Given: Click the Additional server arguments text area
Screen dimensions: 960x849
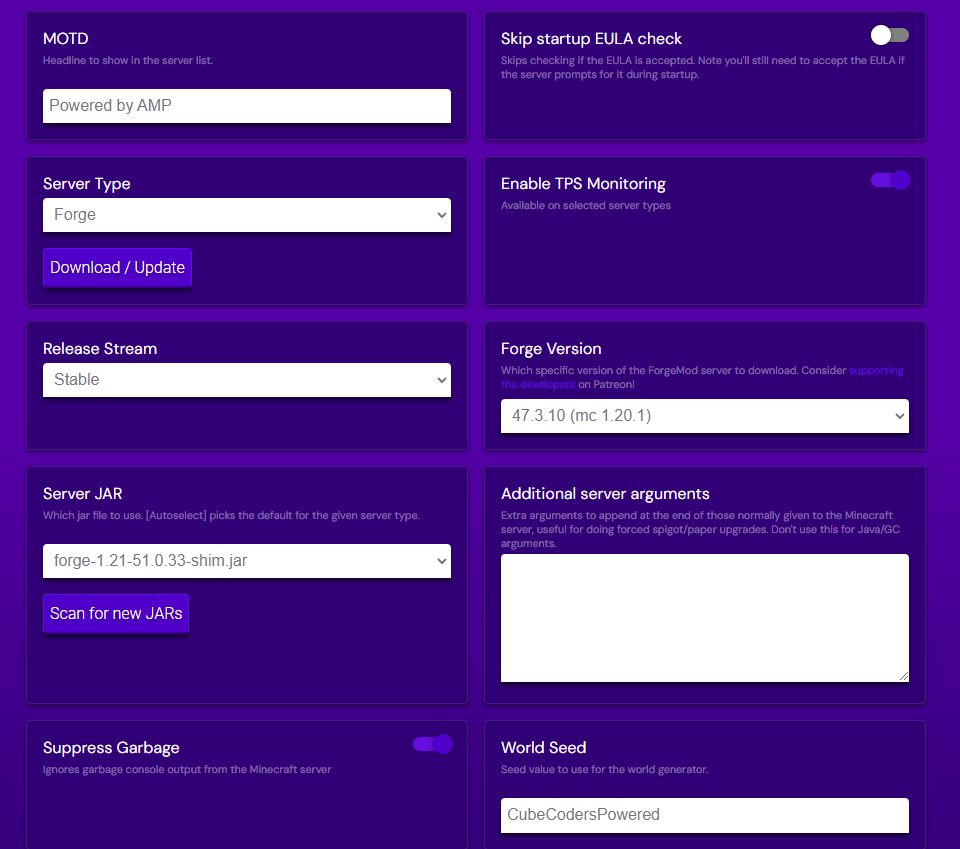Looking at the screenshot, I should (705, 618).
